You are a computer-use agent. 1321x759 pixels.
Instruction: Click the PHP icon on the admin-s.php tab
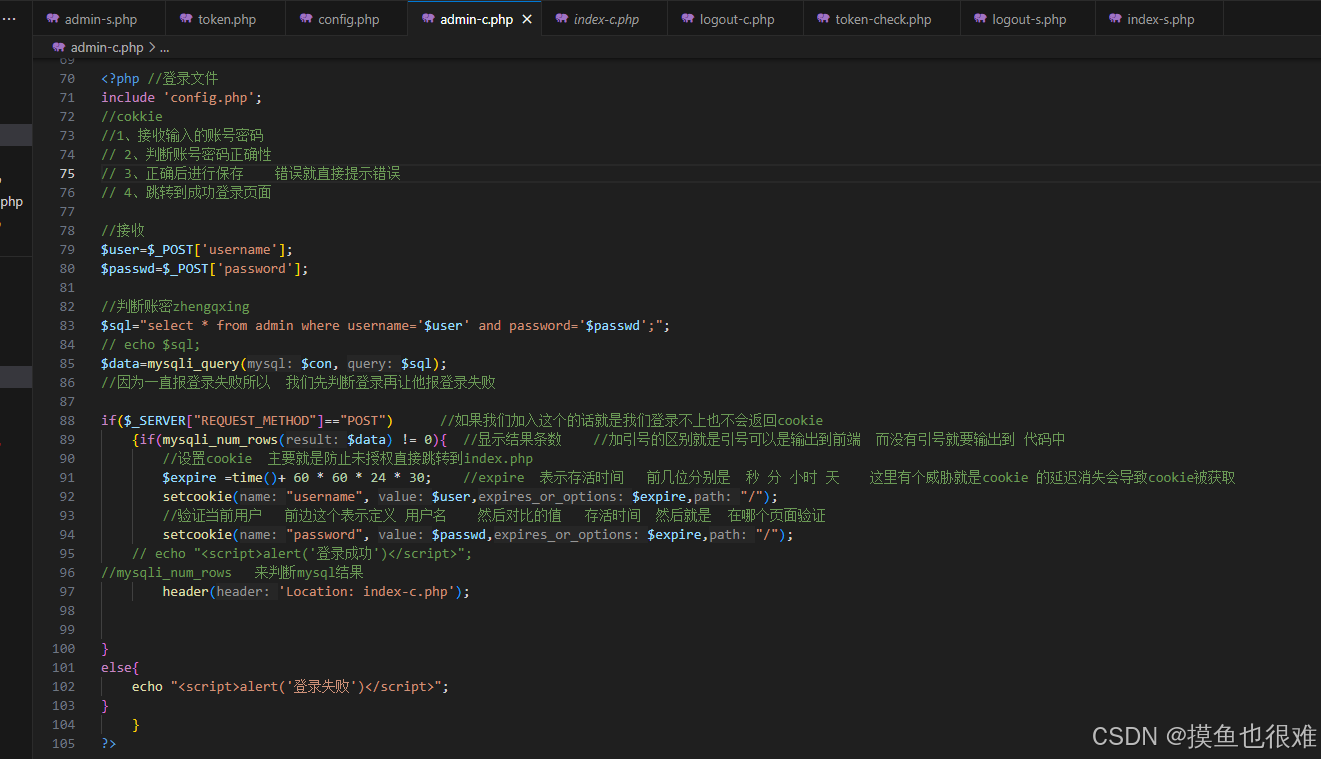click(52, 19)
